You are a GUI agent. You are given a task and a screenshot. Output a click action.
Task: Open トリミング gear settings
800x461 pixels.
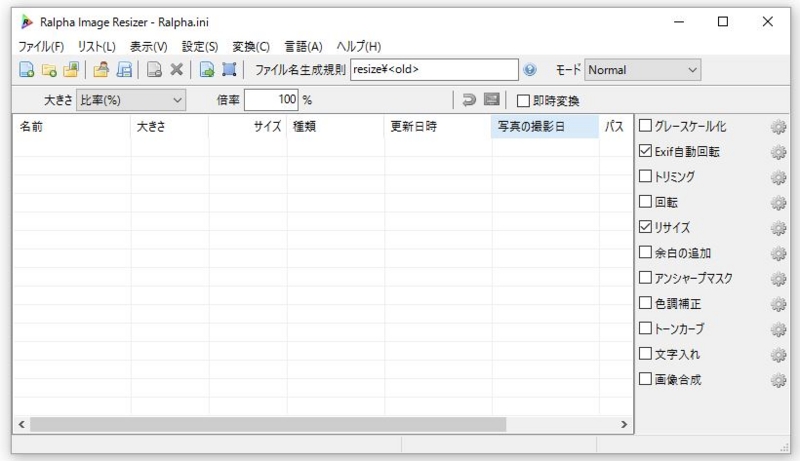click(778, 177)
